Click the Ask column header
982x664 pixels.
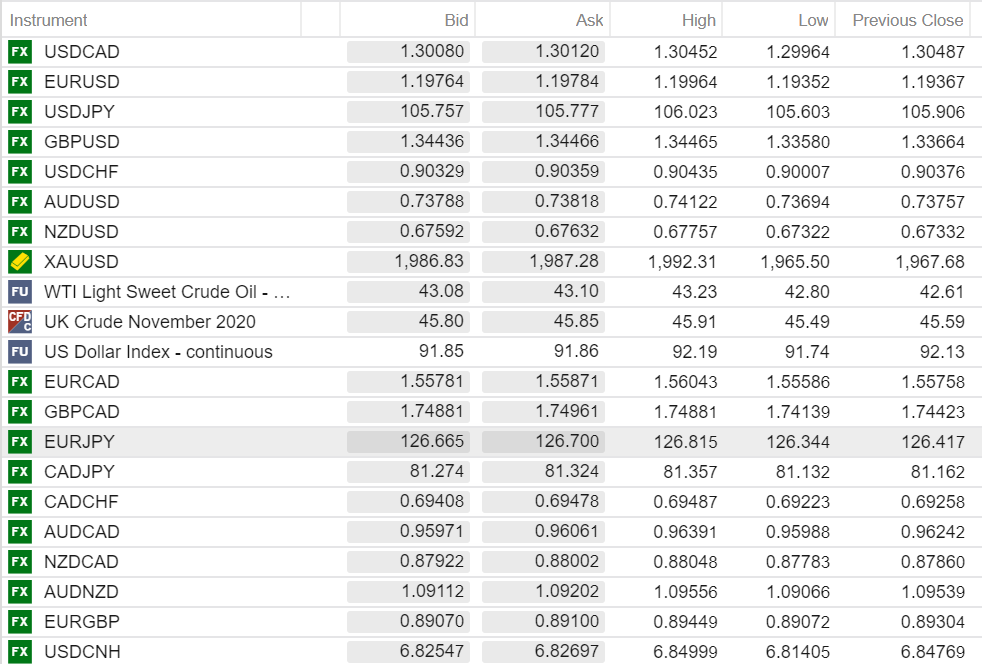pos(589,20)
